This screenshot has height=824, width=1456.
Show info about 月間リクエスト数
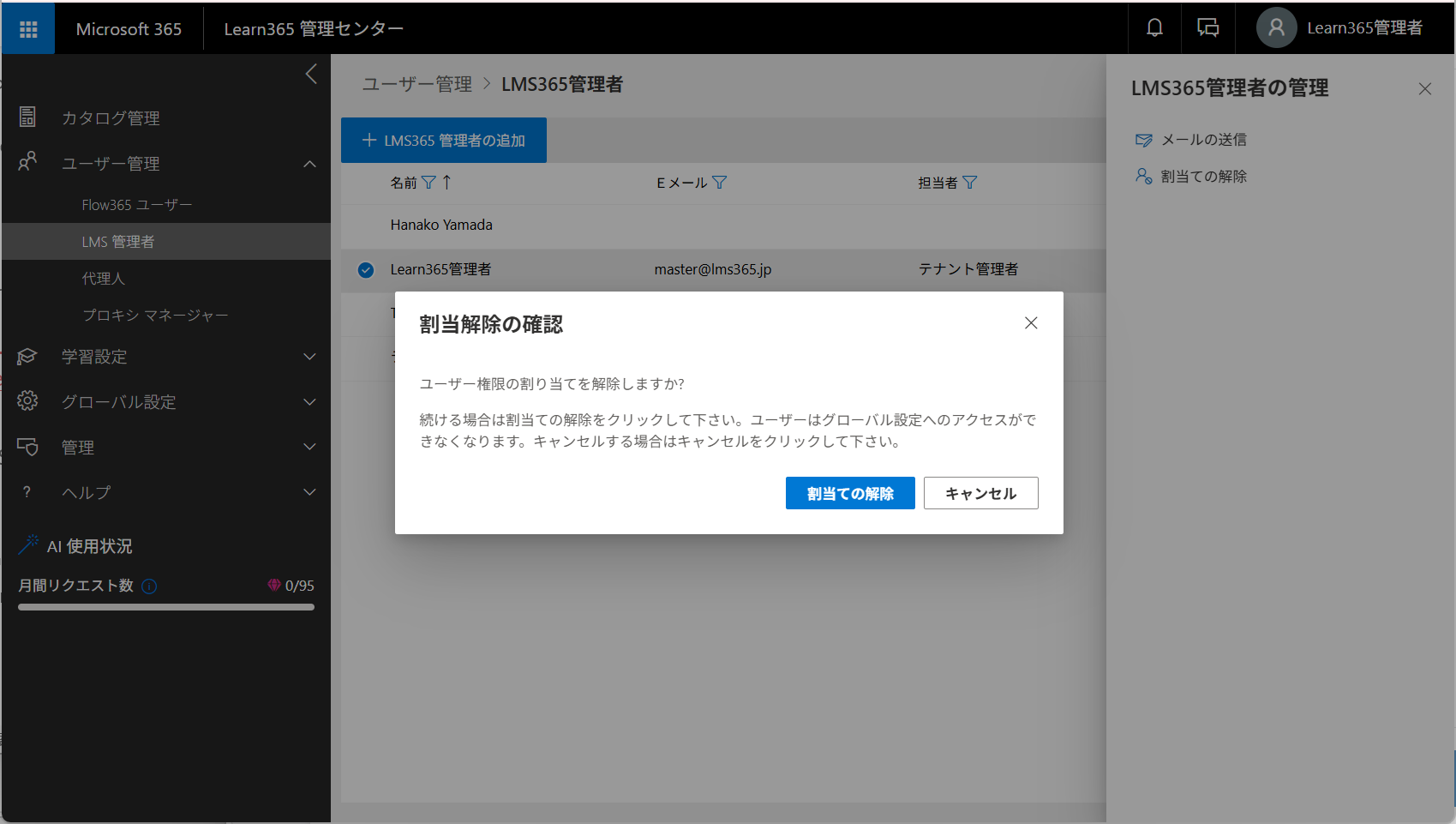point(149,586)
